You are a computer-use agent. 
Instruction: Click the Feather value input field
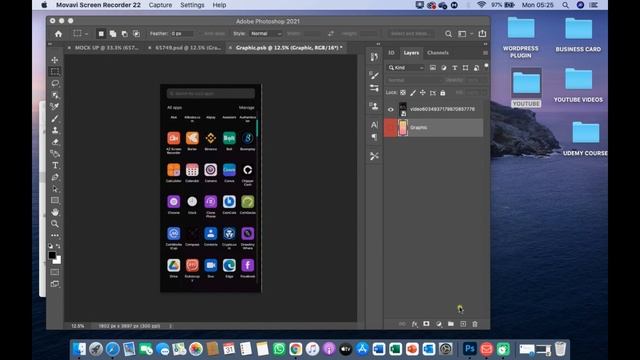click(182, 34)
